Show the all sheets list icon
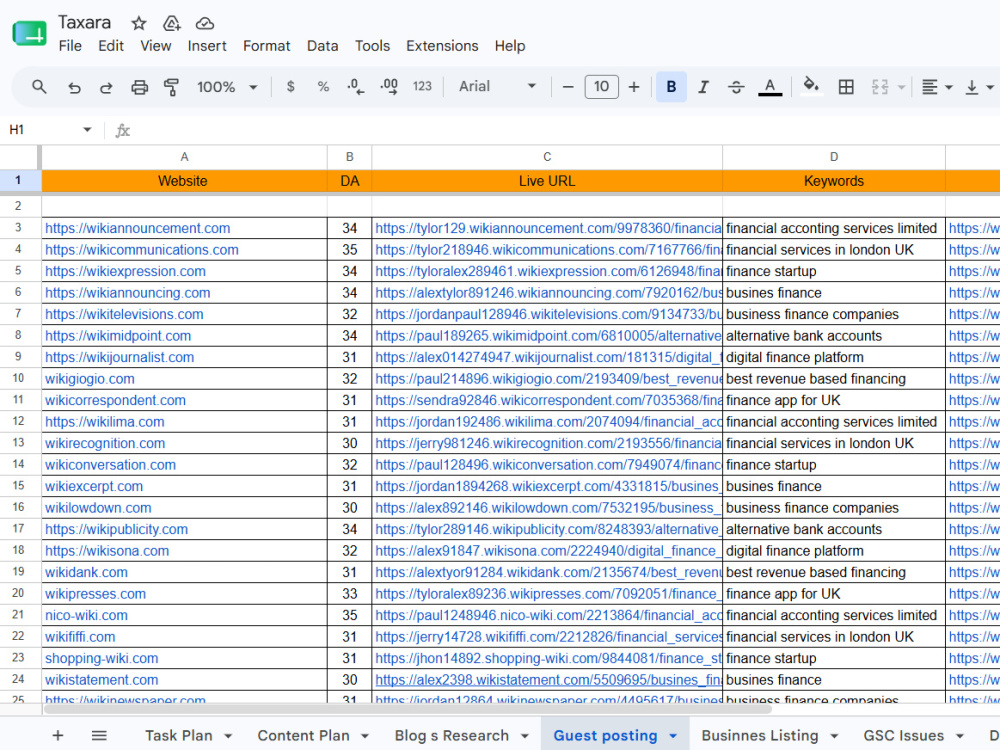1000x750 pixels. (99, 735)
